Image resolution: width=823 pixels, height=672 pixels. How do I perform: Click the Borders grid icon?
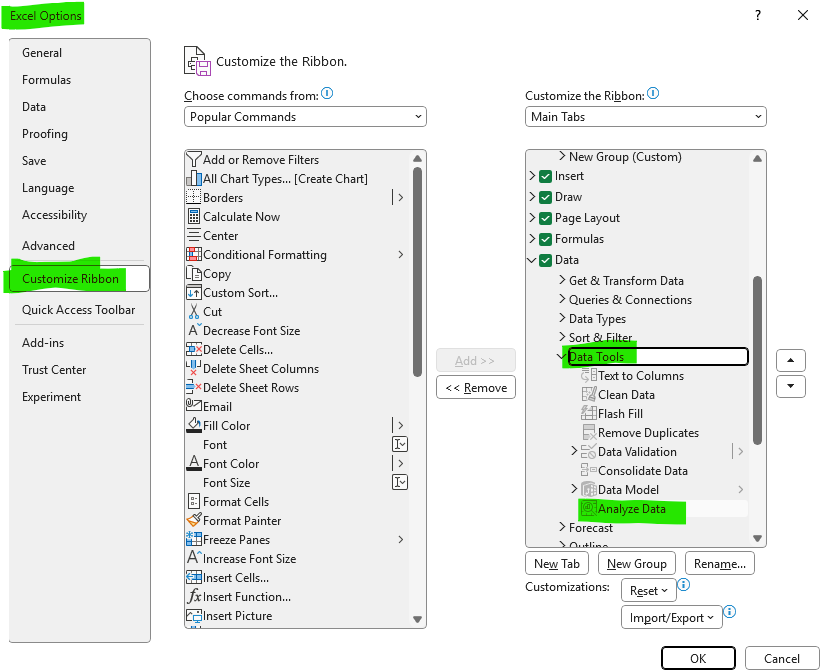(x=194, y=197)
